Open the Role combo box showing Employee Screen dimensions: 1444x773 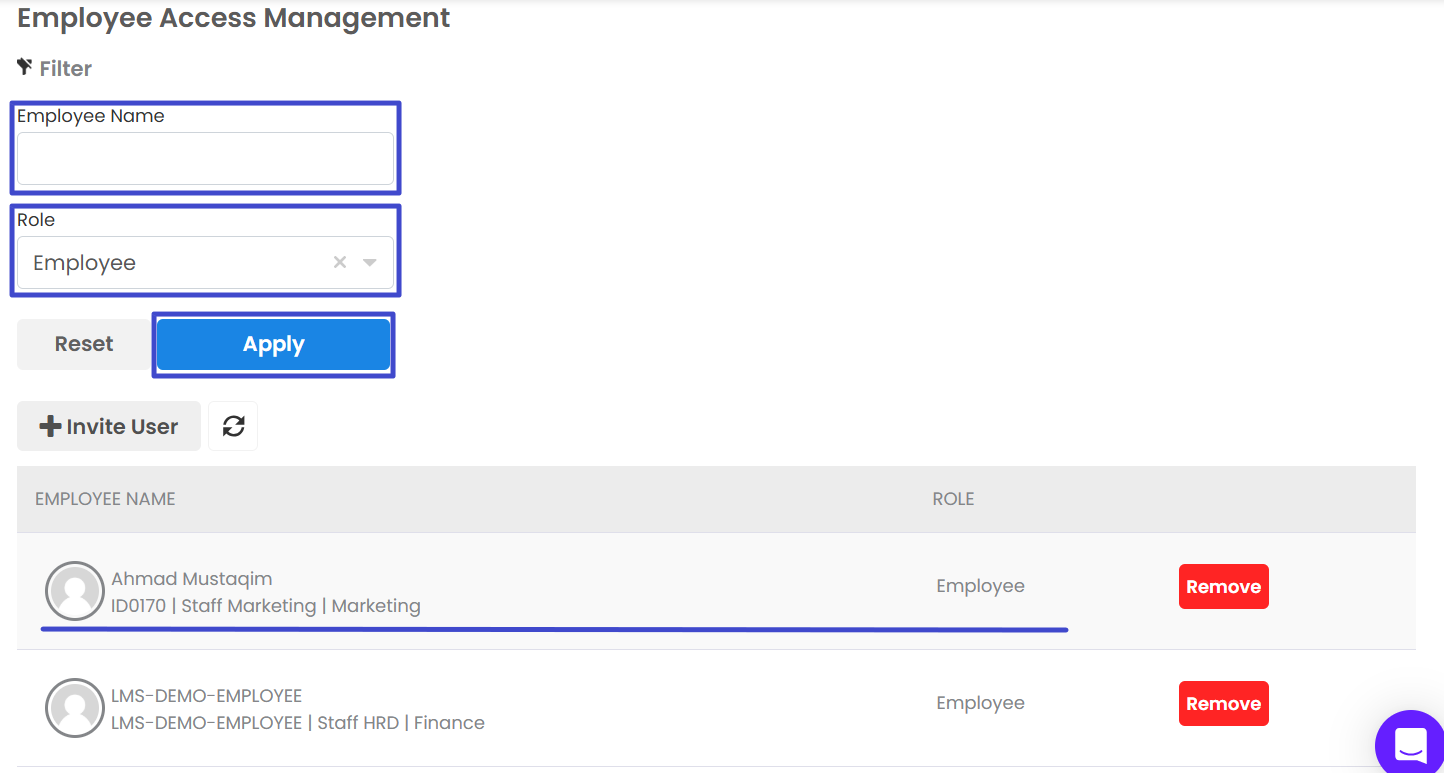pos(170,262)
